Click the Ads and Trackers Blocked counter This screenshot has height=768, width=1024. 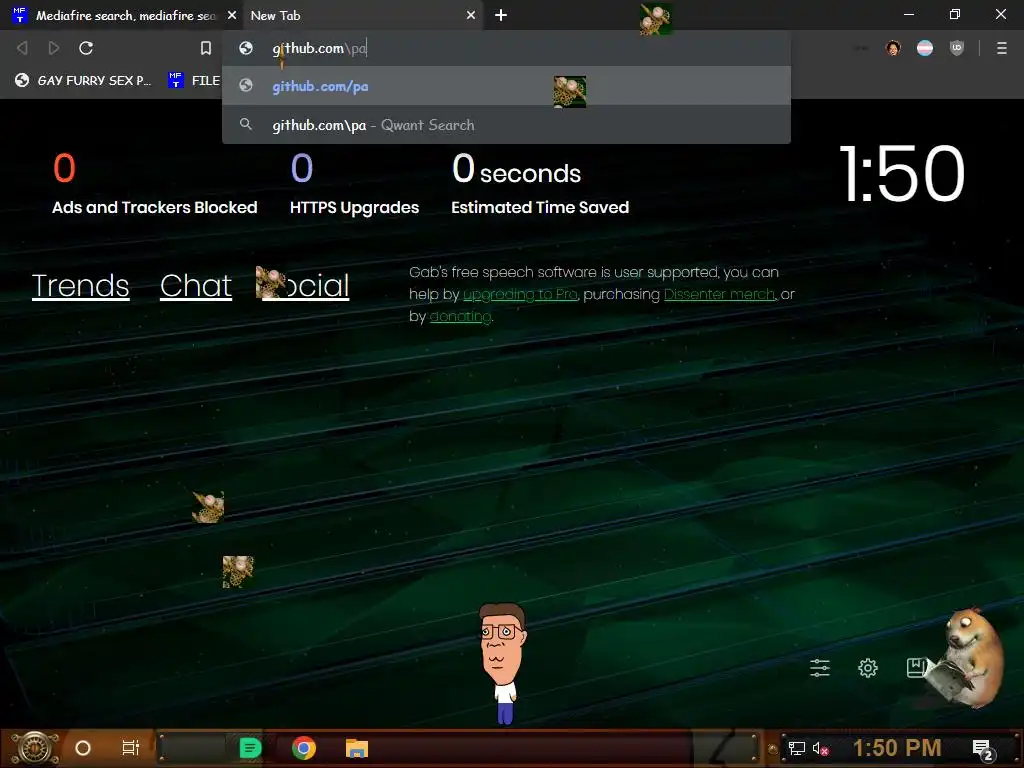tap(154, 184)
